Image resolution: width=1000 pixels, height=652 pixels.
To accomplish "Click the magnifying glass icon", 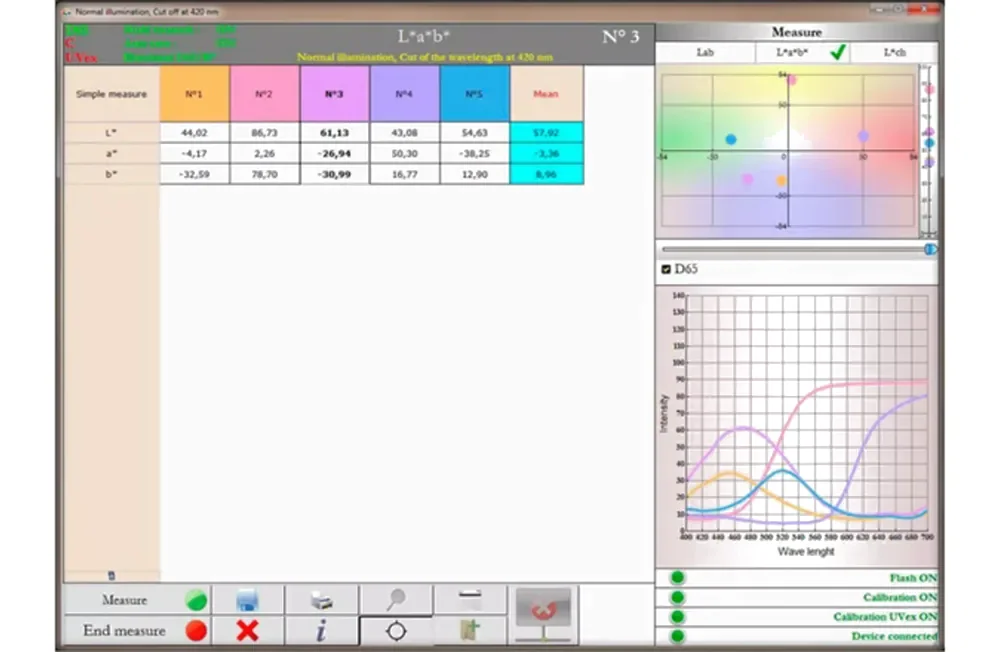I will click(x=396, y=599).
